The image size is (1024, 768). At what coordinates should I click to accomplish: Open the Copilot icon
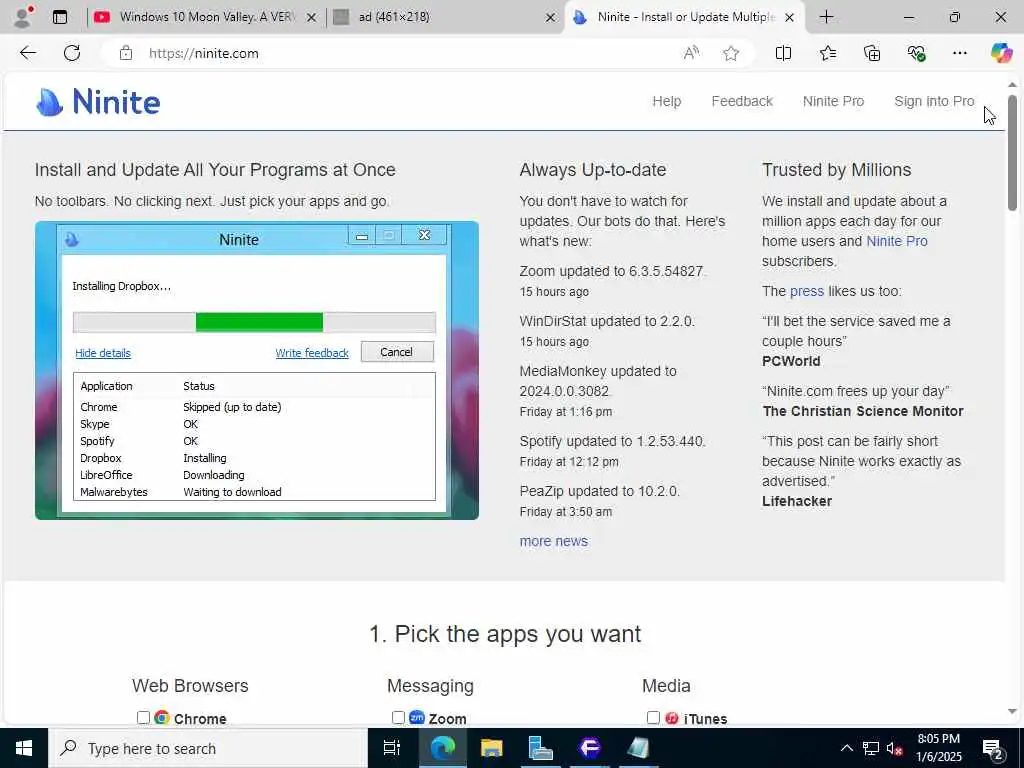click(x=1001, y=53)
